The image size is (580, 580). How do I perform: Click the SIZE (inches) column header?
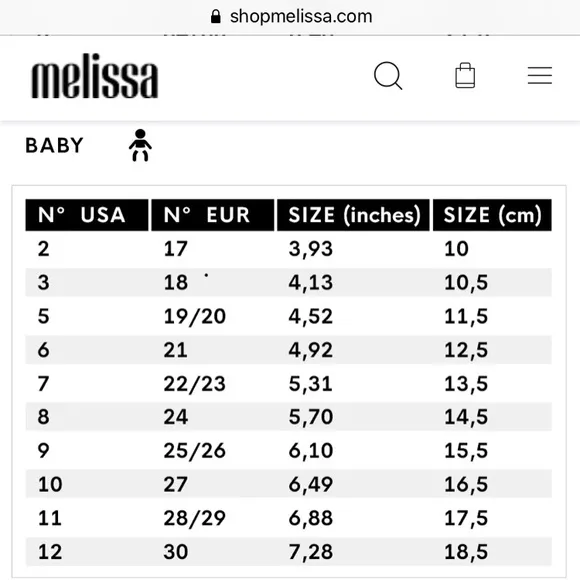tap(353, 215)
